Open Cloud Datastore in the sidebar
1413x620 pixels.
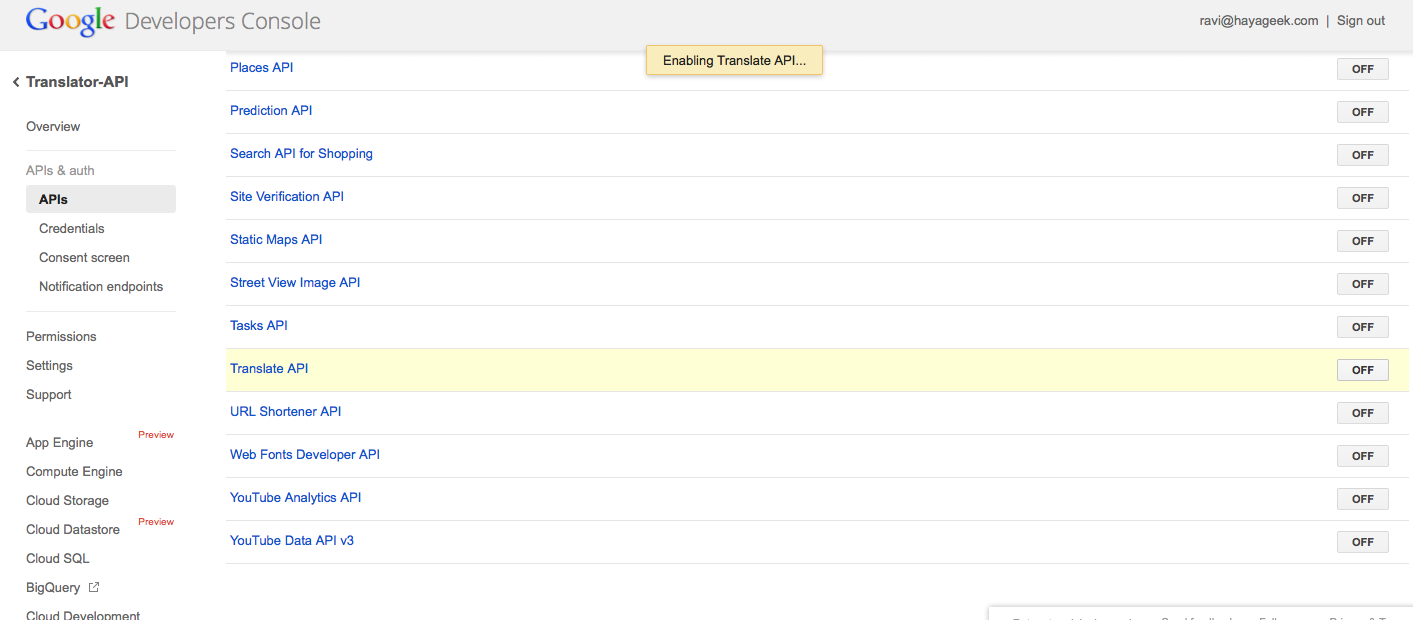click(73, 530)
